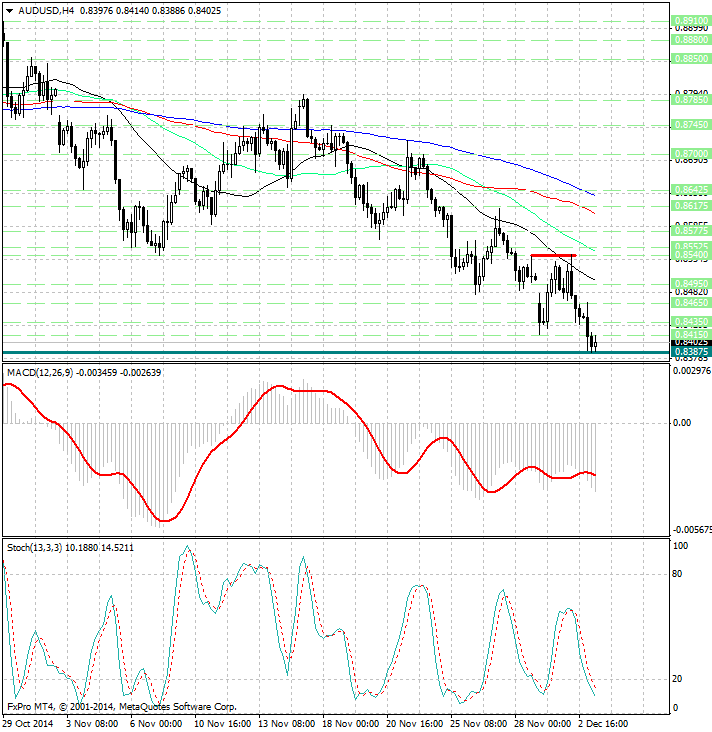Viewport: 712px width, 732px height.
Task: Select the 0.87450 price level label
Action: click(691, 125)
